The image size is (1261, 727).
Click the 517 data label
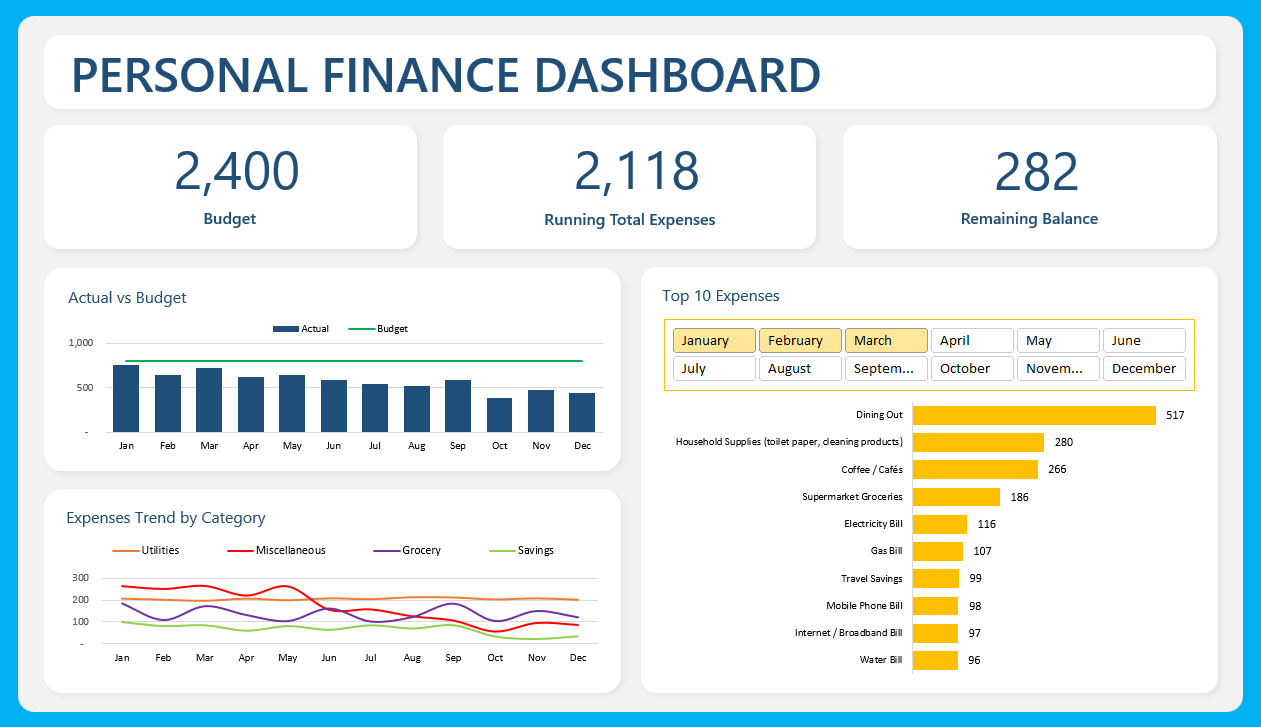[x=1175, y=415]
